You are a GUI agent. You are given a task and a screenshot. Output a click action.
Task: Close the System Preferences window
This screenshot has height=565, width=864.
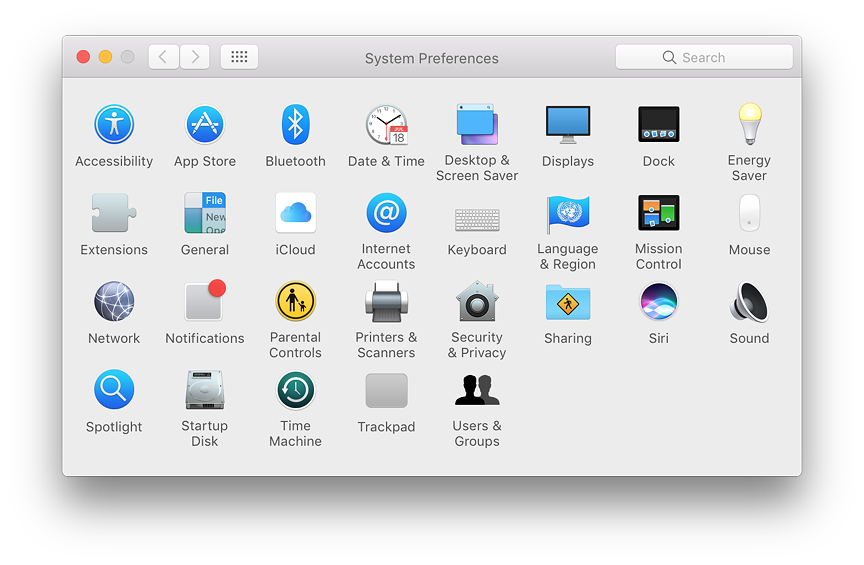pos(83,57)
